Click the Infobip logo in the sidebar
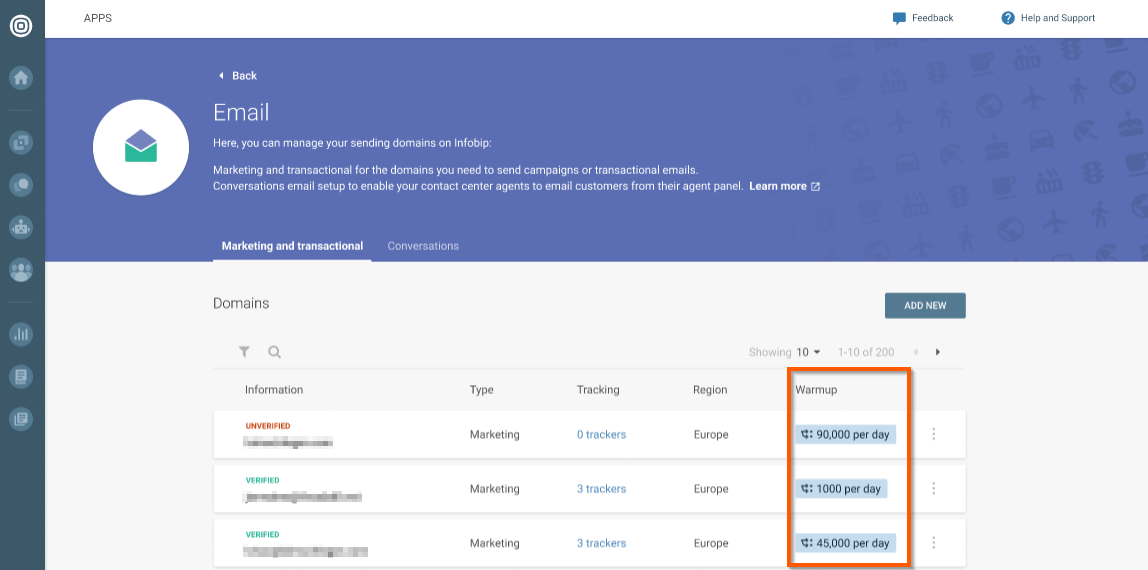Viewport: 1148px width, 570px height. (21, 26)
